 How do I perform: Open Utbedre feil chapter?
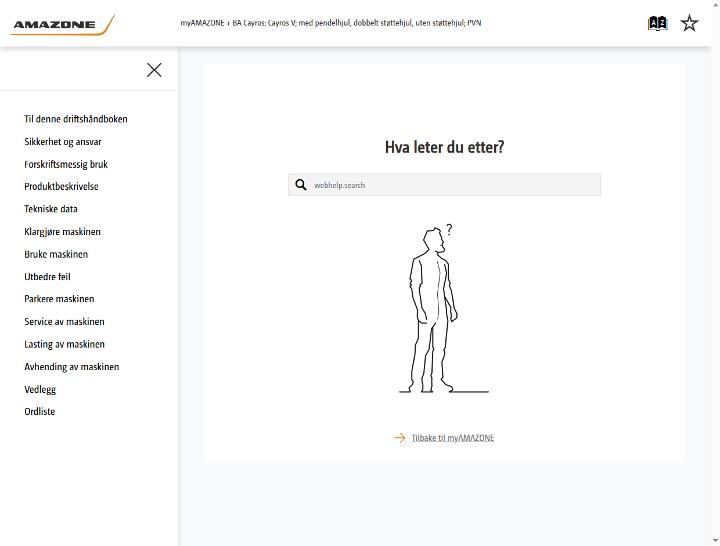[47, 276]
